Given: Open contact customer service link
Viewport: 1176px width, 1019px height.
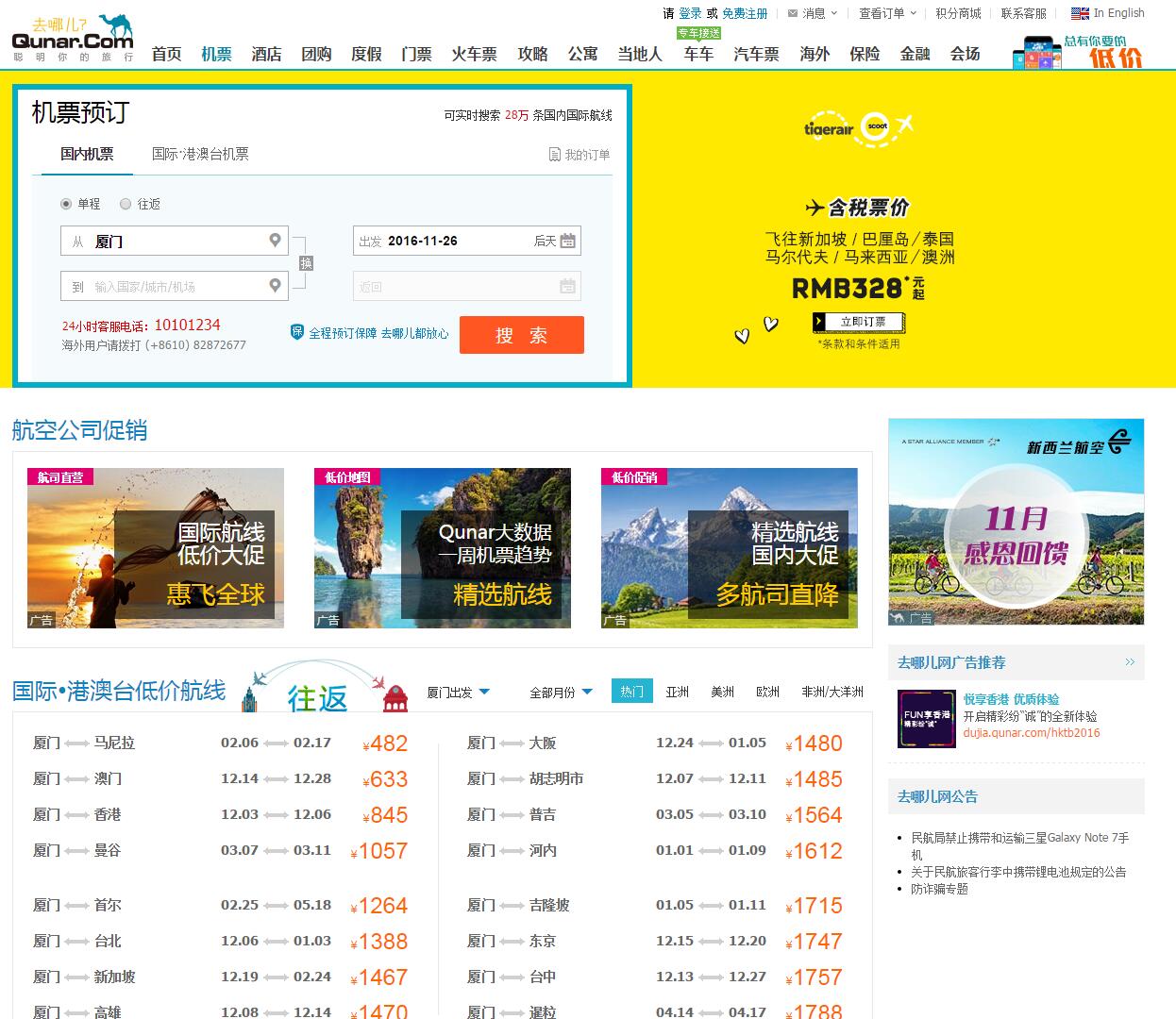Looking at the screenshot, I should 1024,13.
